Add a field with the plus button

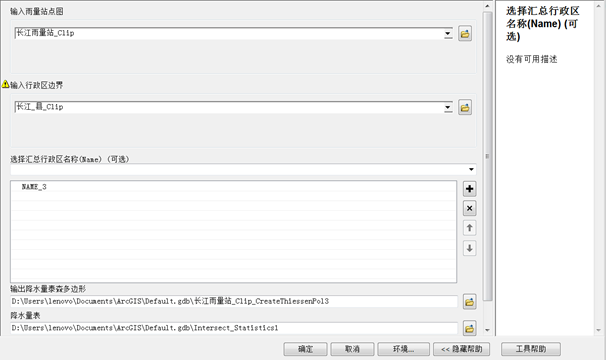pyautogui.click(x=470, y=189)
